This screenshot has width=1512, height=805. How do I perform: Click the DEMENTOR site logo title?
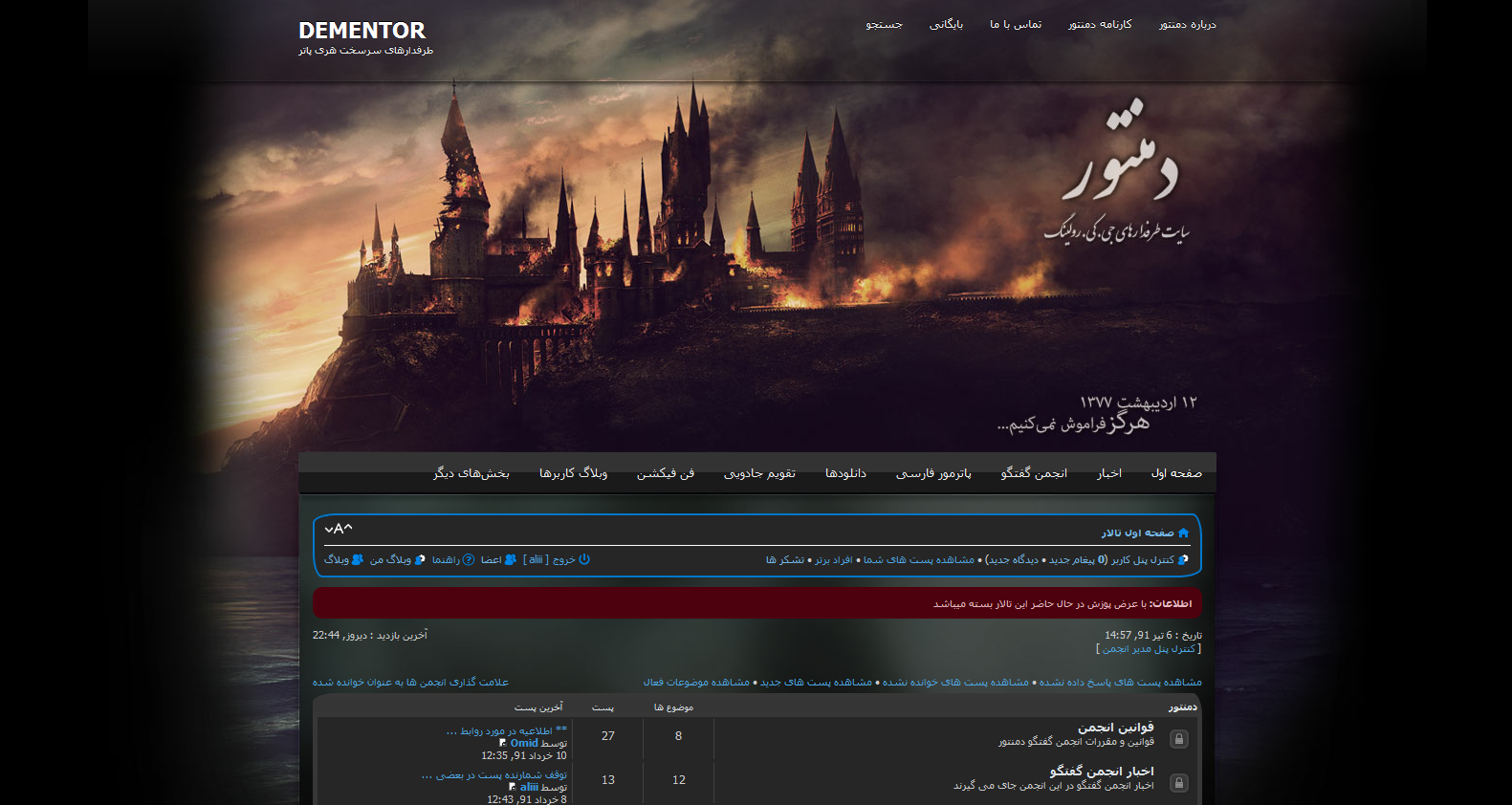coord(362,31)
